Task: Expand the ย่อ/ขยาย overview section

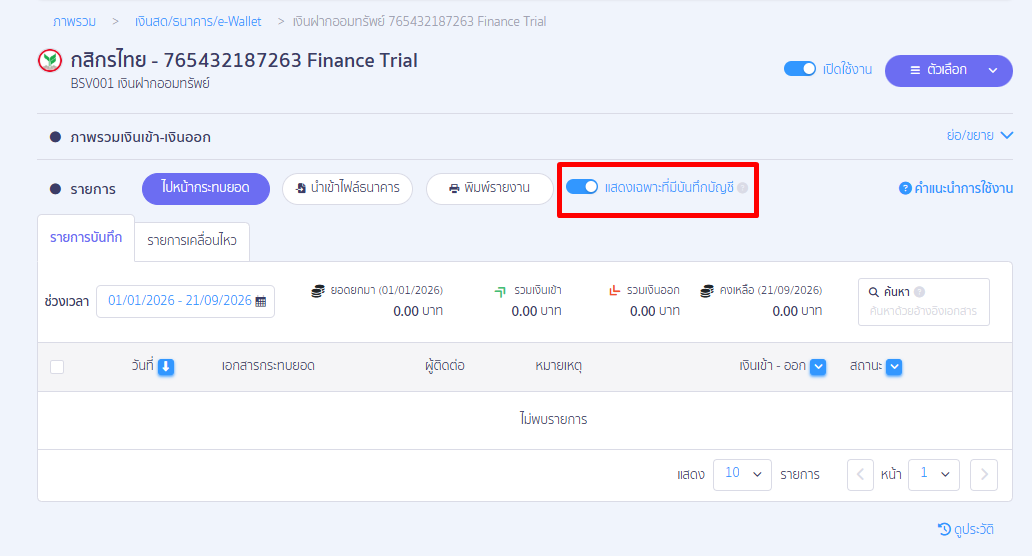Action: (x=979, y=136)
